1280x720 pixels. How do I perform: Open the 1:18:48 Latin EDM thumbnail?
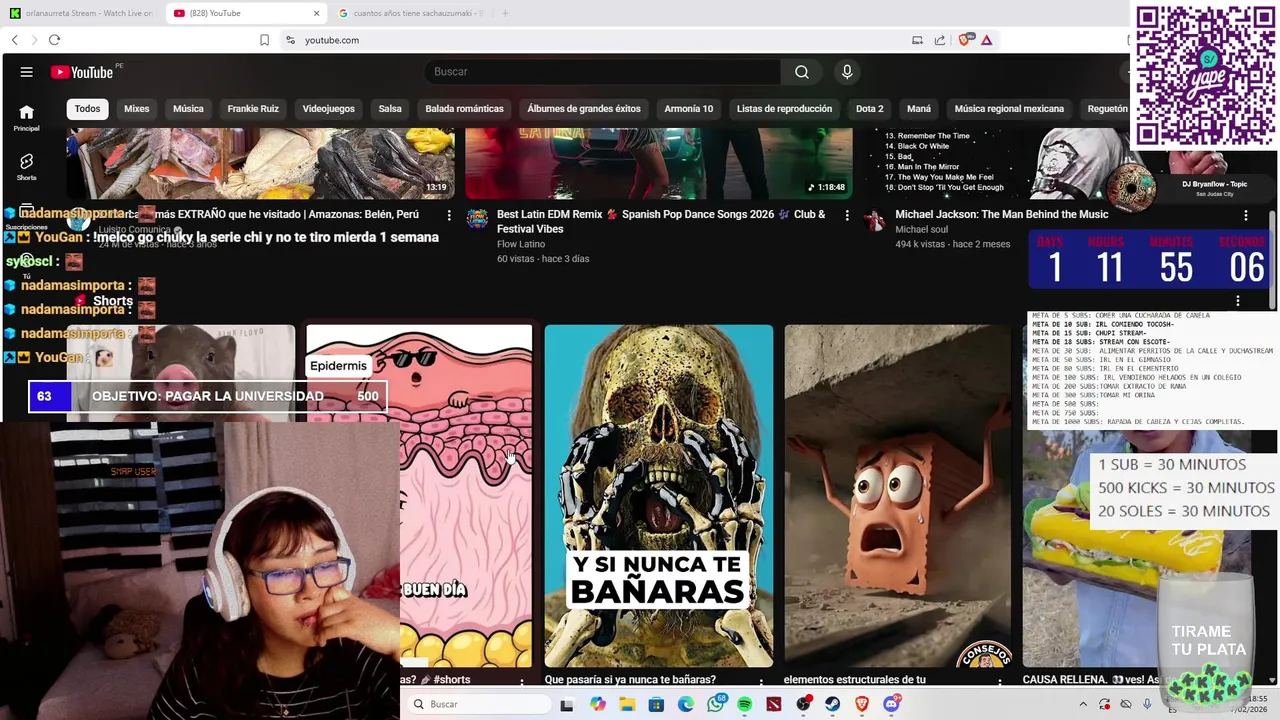pyautogui.click(x=659, y=163)
